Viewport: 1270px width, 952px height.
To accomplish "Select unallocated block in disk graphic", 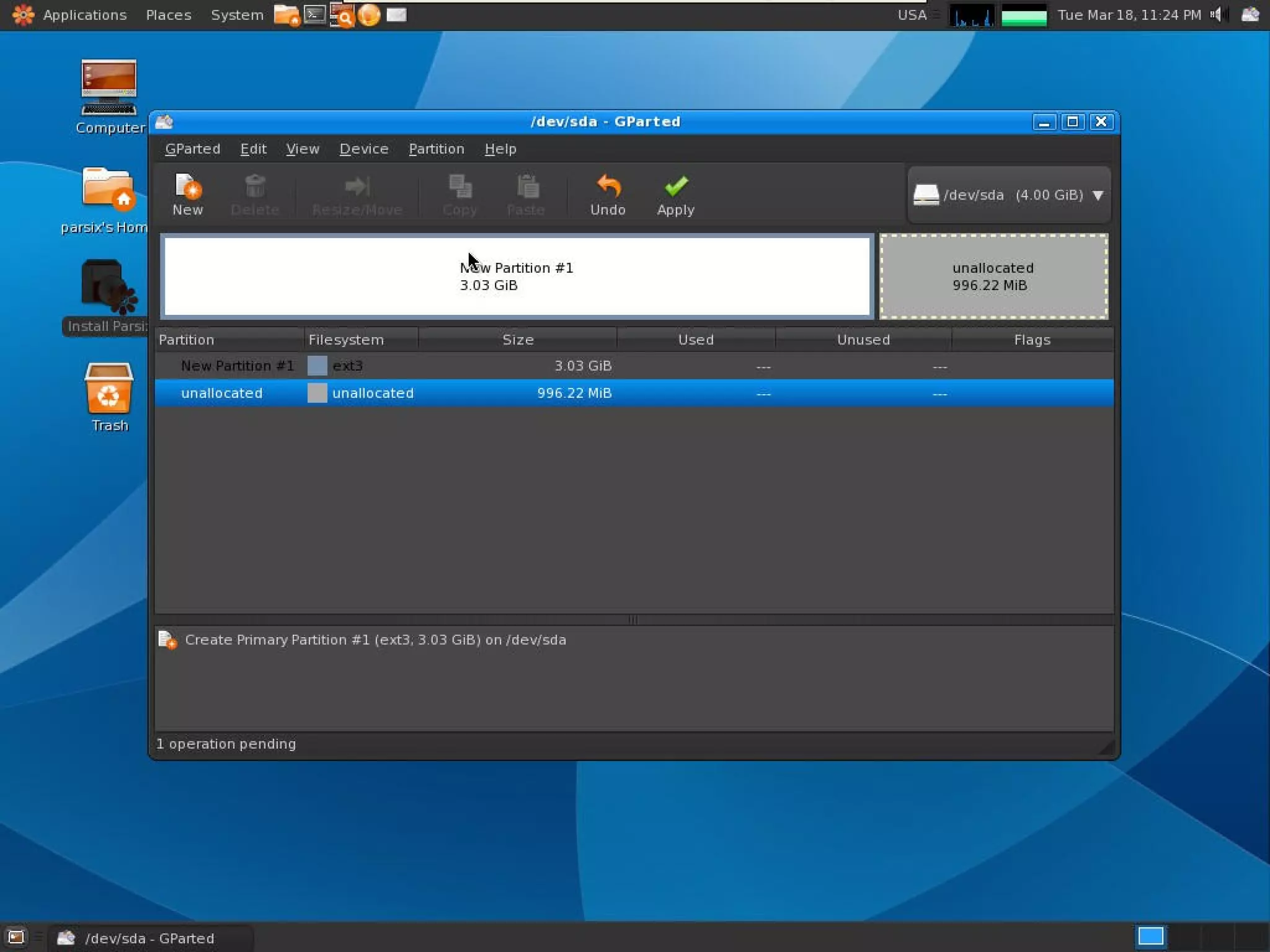I will click(993, 276).
